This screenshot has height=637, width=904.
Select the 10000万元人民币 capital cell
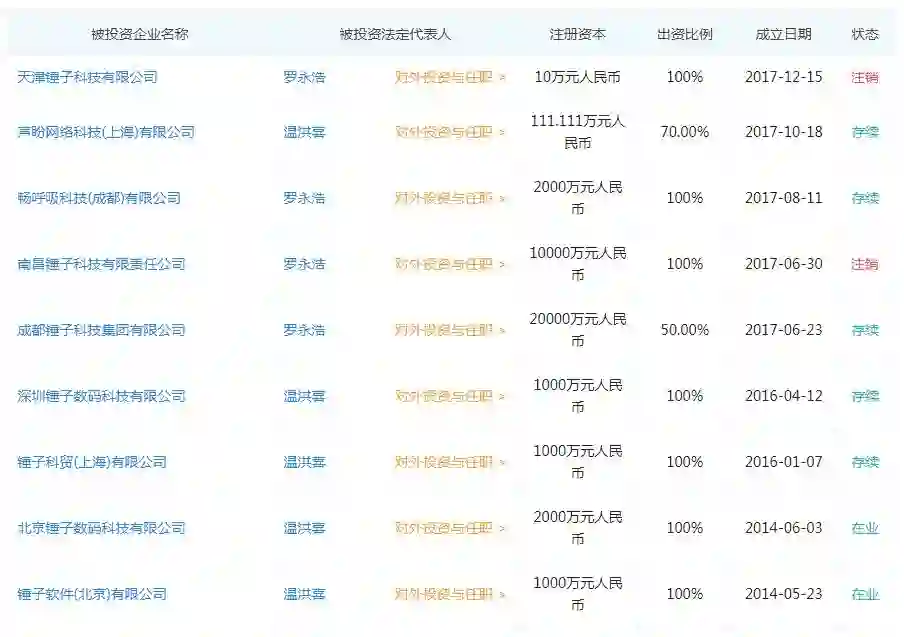577,264
